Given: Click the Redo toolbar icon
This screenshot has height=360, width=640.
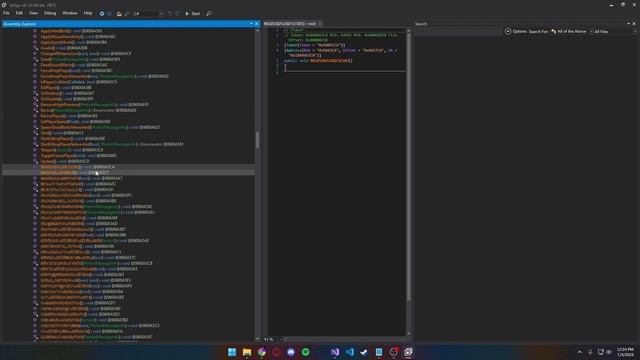Looking at the screenshot, I should pos(177,13).
